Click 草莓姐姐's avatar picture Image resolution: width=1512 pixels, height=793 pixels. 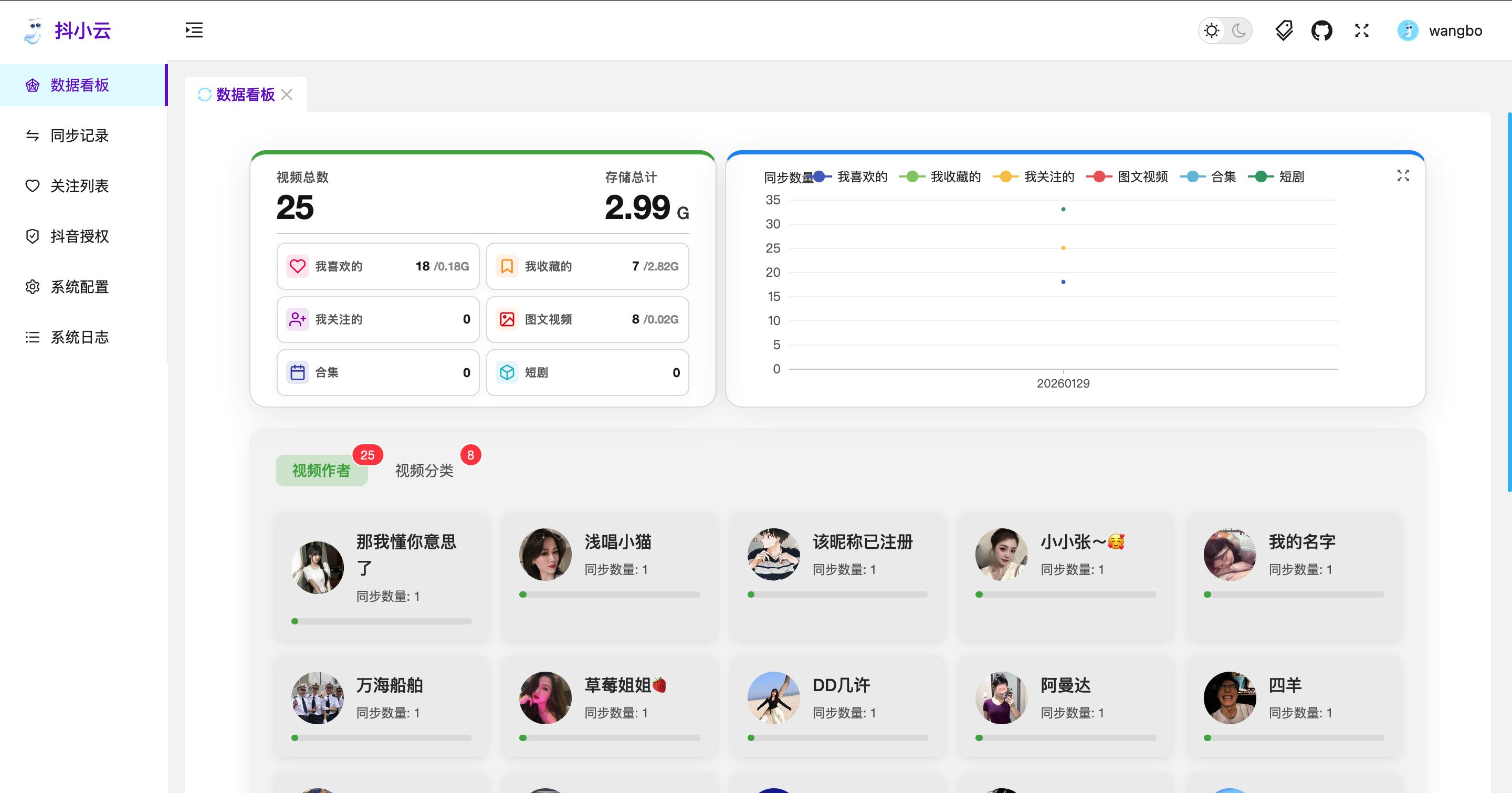tap(545, 698)
